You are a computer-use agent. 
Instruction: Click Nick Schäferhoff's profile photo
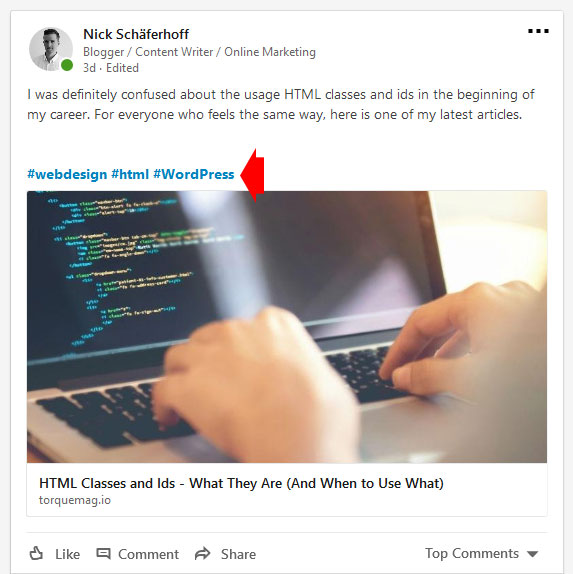pyautogui.click(x=51, y=49)
